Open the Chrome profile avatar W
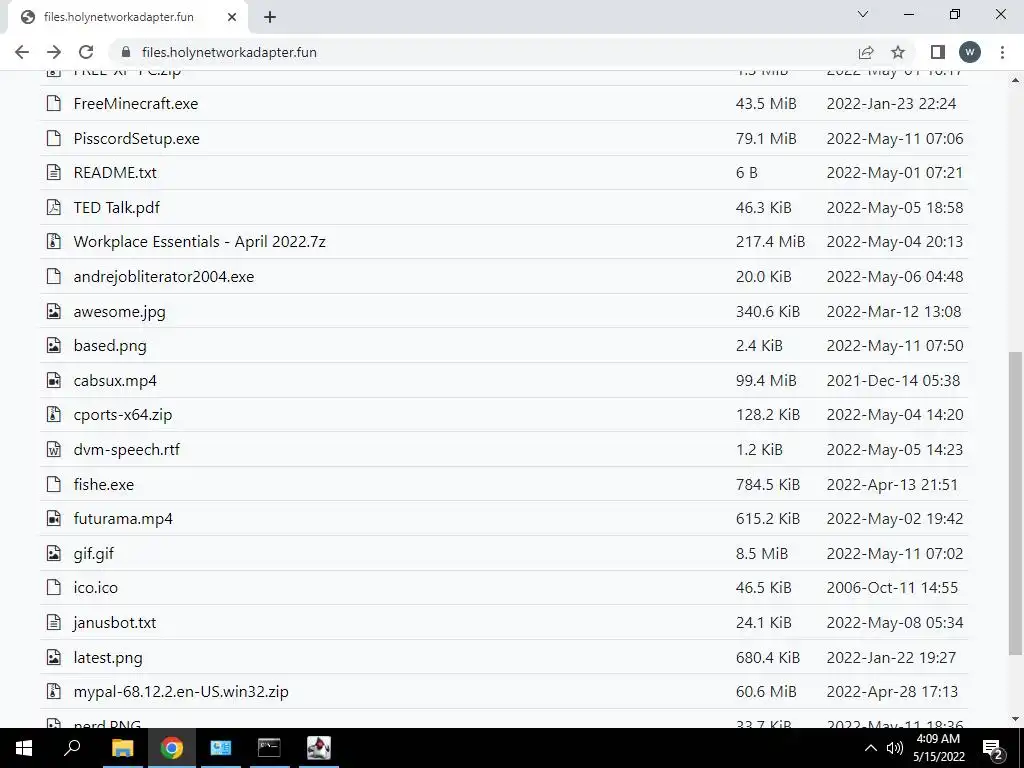Viewport: 1024px width, 768px height. click(x=970, y=52)
